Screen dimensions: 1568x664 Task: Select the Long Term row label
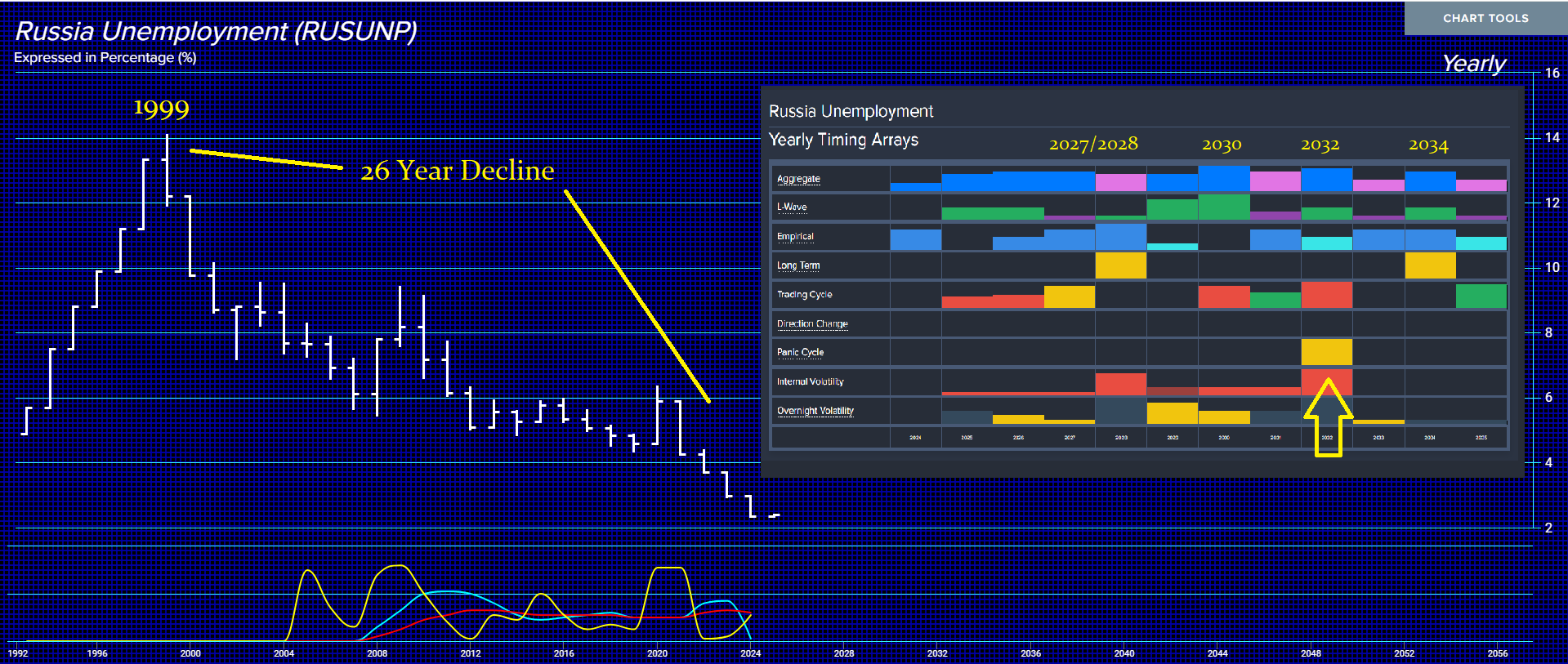click(797, 265)
